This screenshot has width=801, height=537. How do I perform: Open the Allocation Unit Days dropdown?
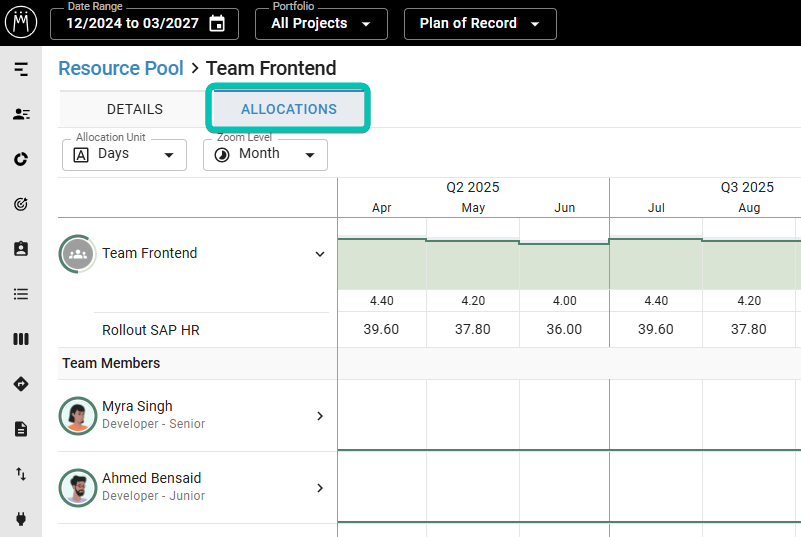[124, 154]
